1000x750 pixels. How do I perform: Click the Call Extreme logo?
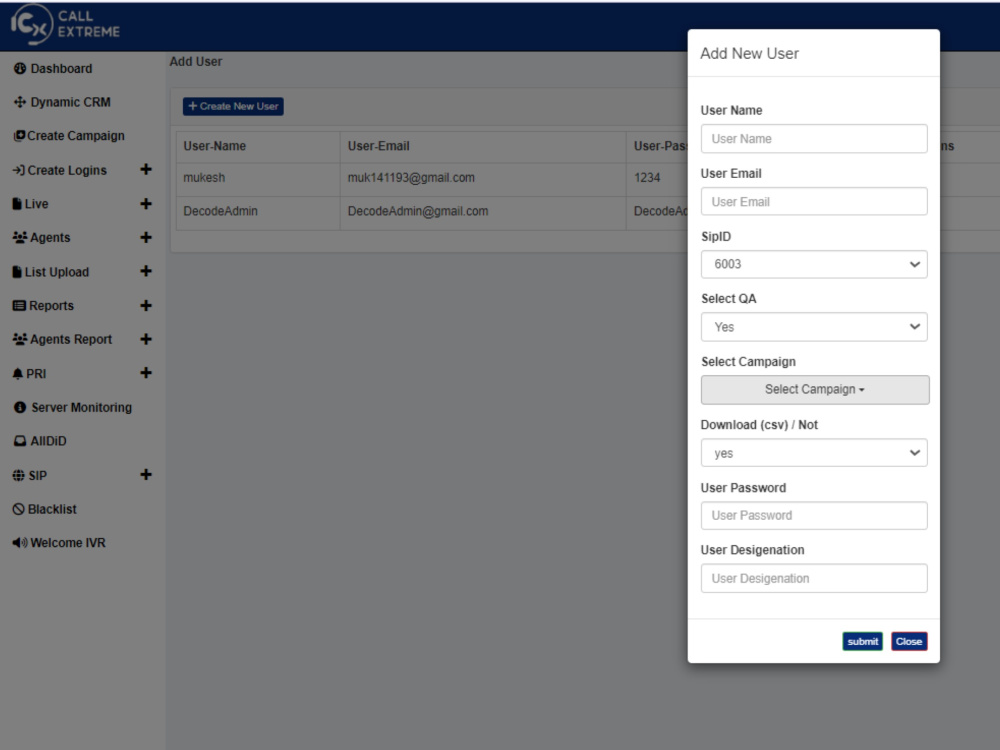click(x=65, y=24)
